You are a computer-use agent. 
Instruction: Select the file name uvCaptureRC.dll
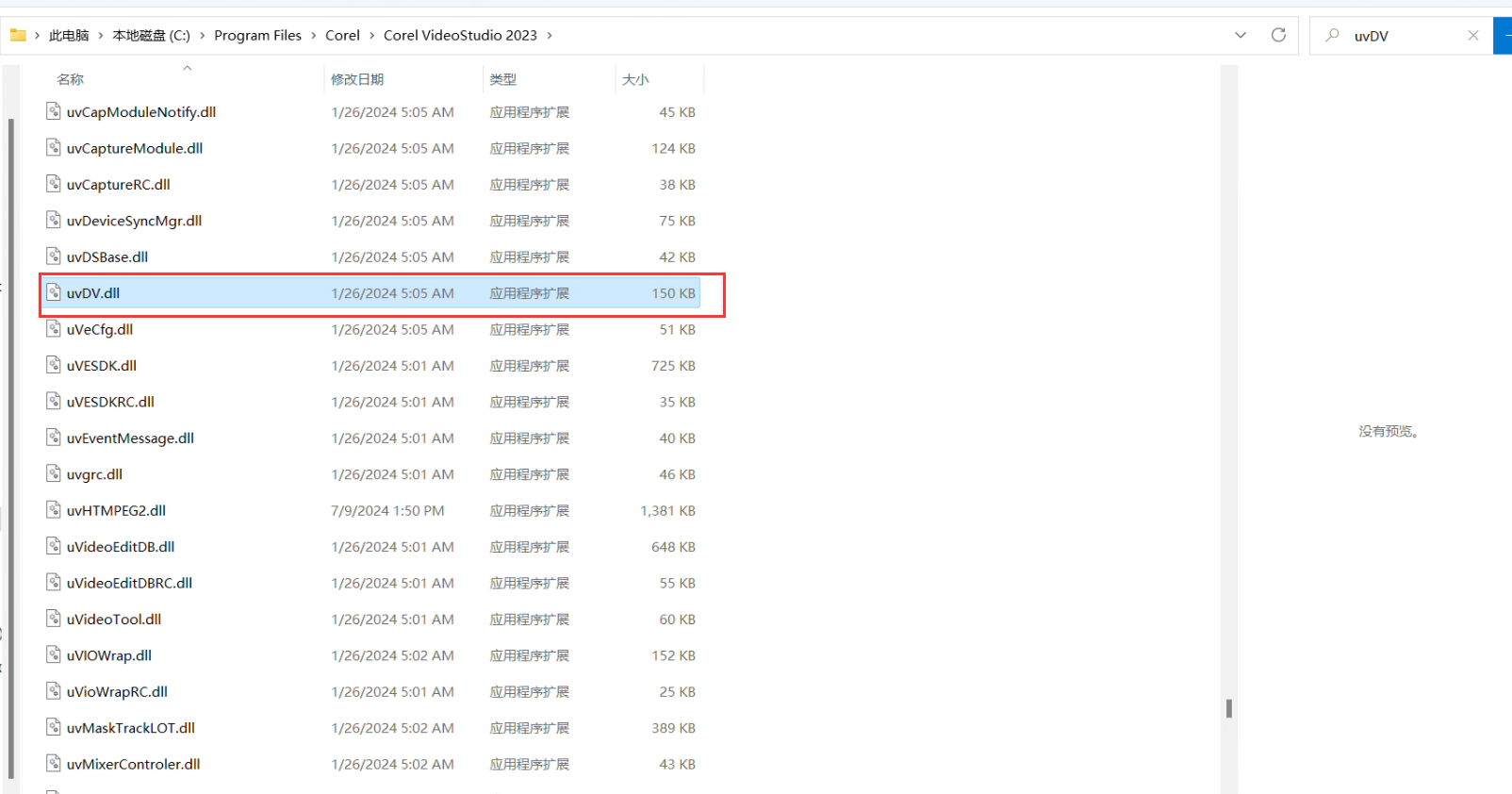pyautogui.click(x=119, y=185)
